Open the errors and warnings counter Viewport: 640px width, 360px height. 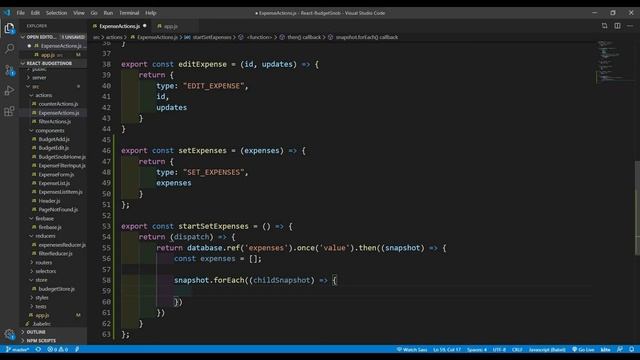coord(58,349)
